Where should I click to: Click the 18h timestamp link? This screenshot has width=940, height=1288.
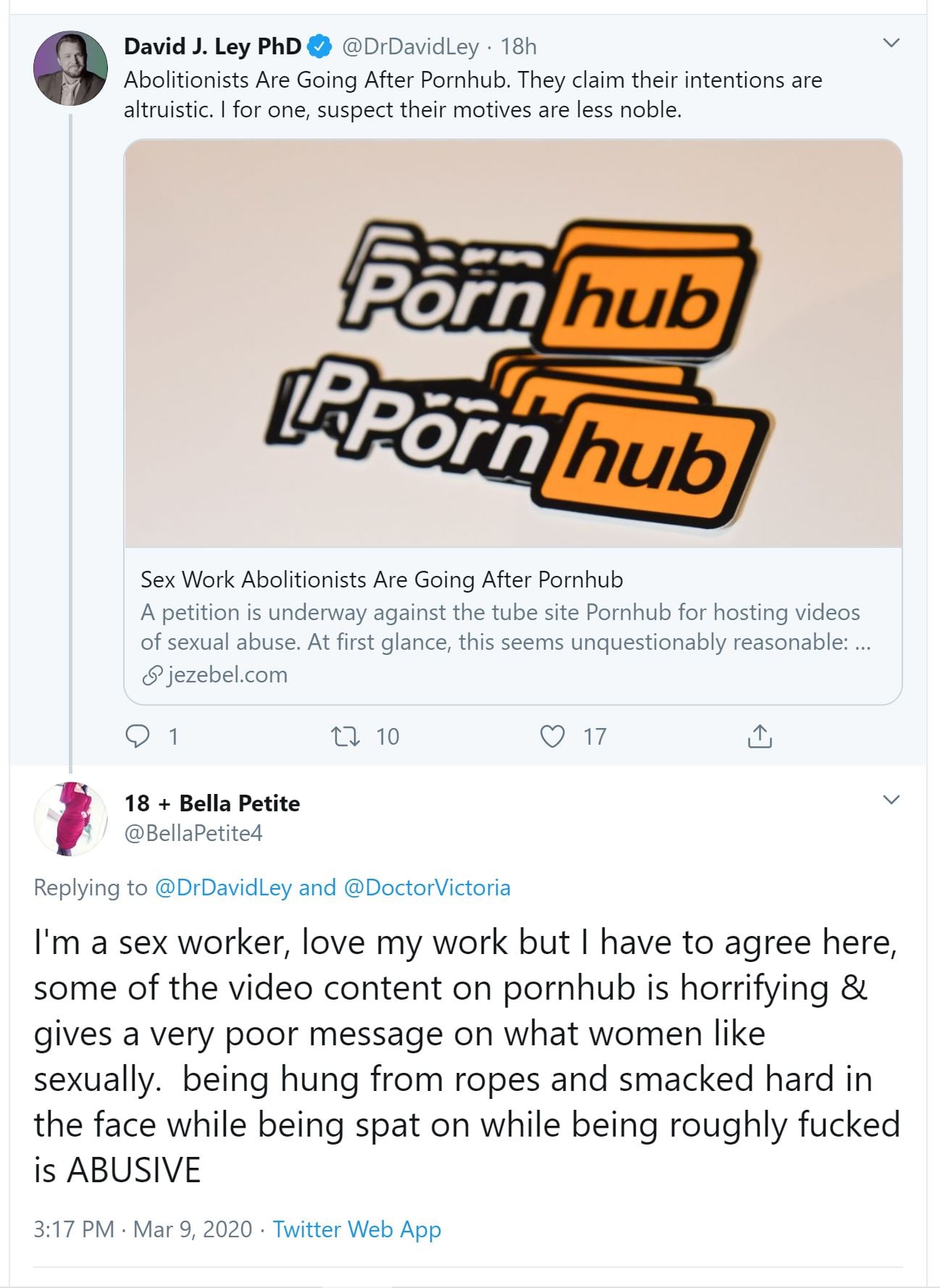coord(519,47)
